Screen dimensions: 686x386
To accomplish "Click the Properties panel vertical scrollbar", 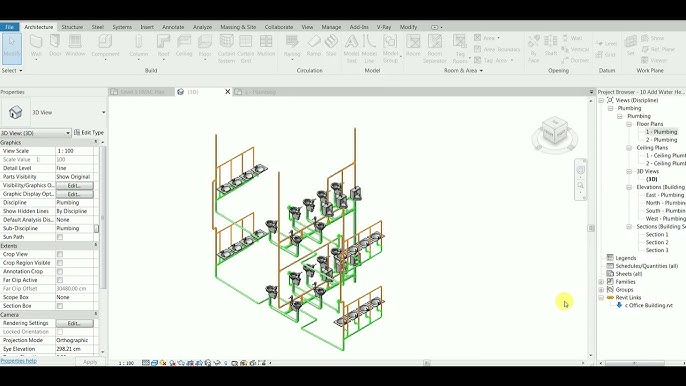I will pyautogui.click(x=103, y=218).
